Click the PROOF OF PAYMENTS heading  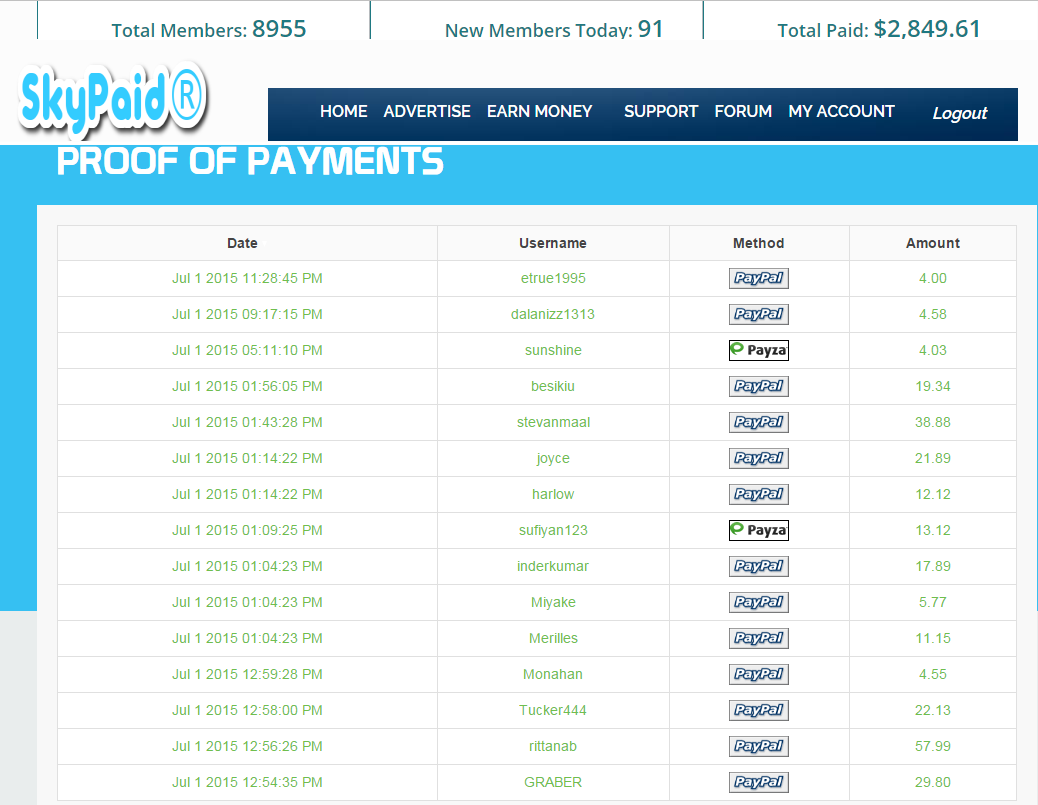(250, 162)
